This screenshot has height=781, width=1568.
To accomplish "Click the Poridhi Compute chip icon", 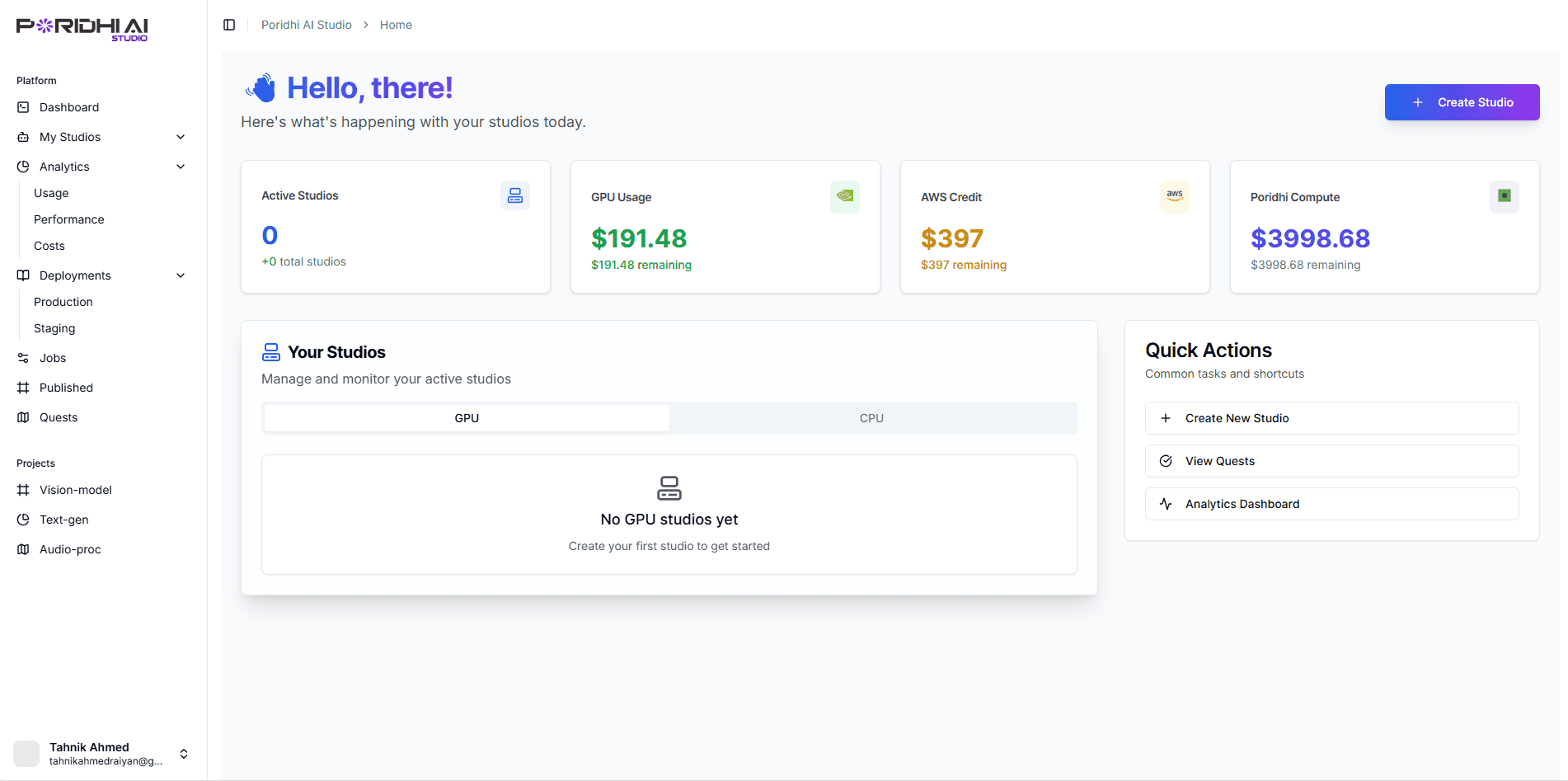I will click(x=1505, y=196).
